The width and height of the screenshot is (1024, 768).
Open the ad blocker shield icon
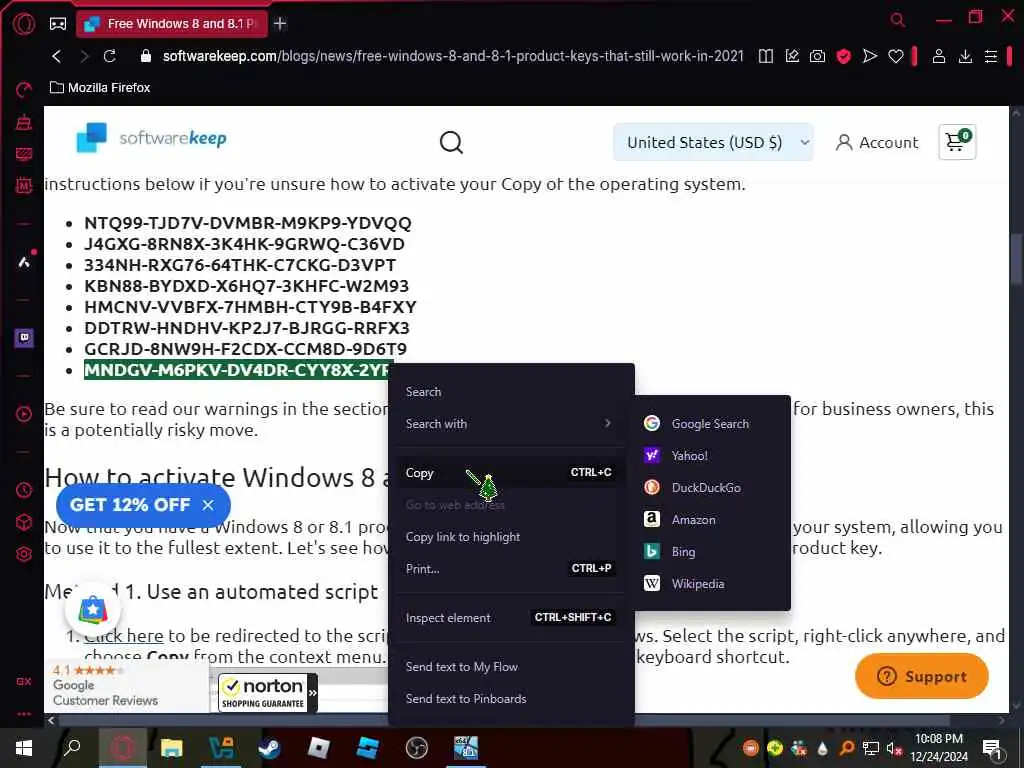844,56
